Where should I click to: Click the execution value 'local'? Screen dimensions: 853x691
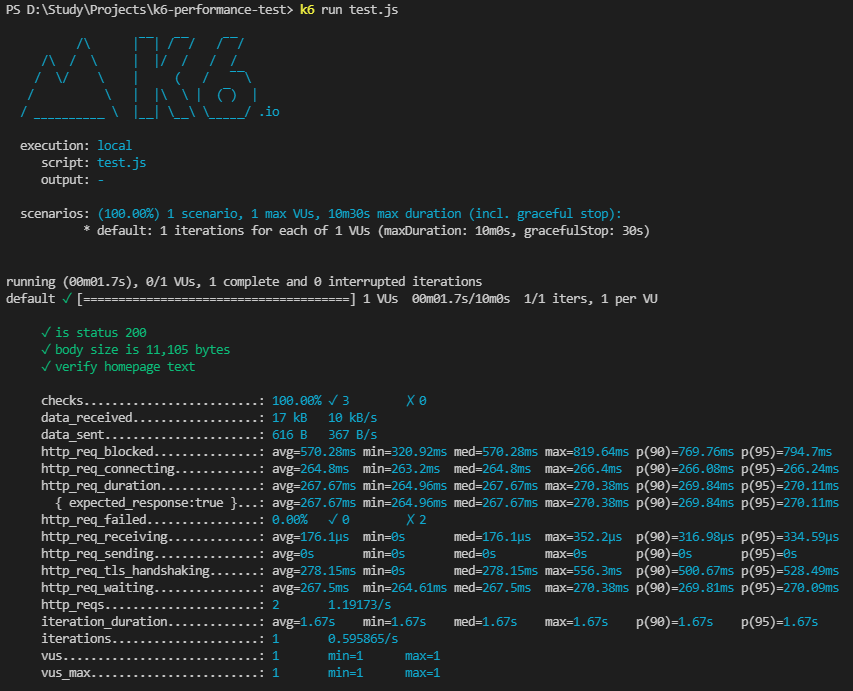pos(114,146)
